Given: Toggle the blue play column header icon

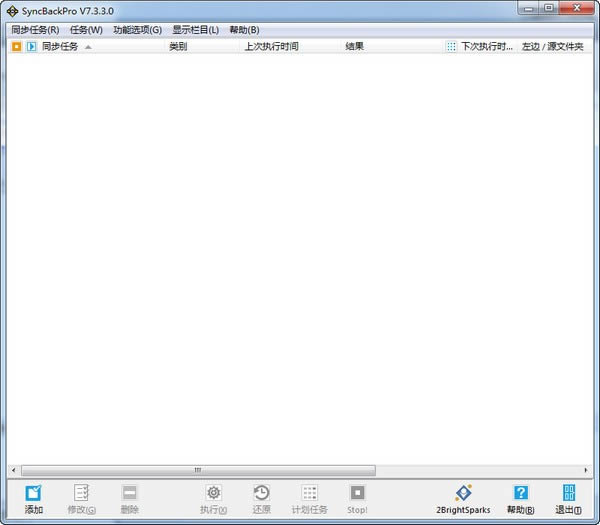Looking at the screenshot, I should pyautogui.click(x=31, y=46).
